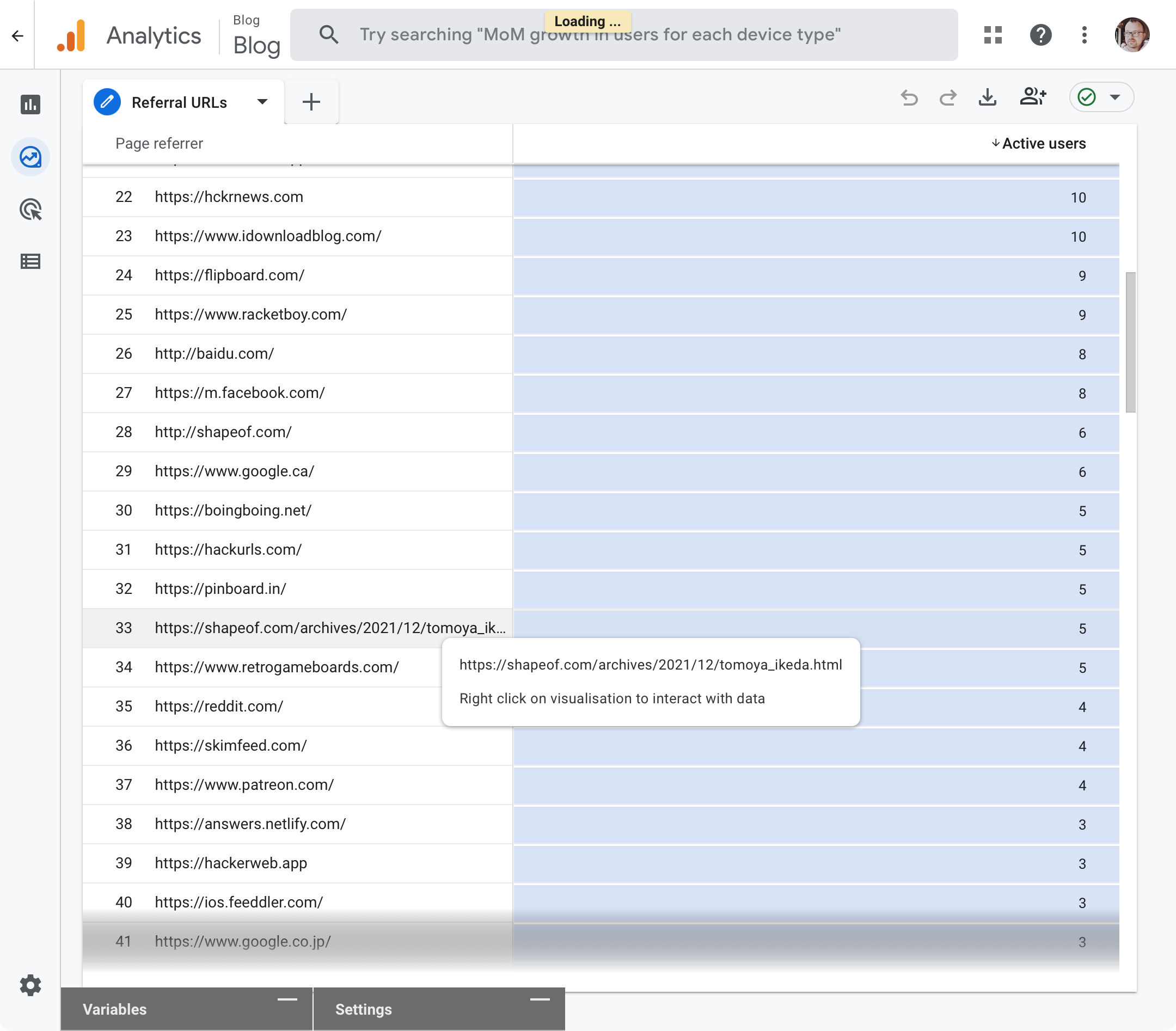This screenshot has width=1176, height=1031.
Task: Share exploration with add-user icon
Action: (1033, 96)
